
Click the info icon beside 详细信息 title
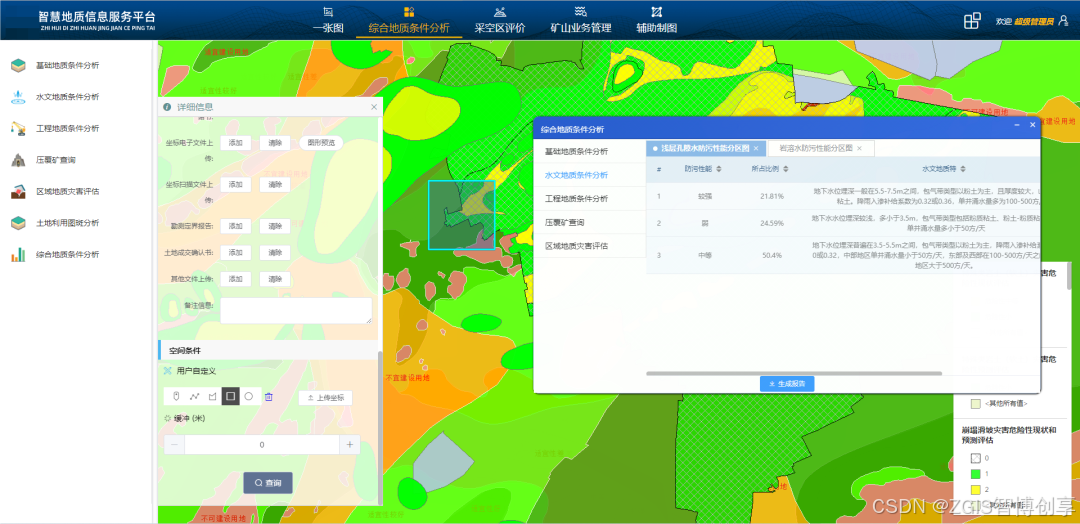click(x=167, y=107)
